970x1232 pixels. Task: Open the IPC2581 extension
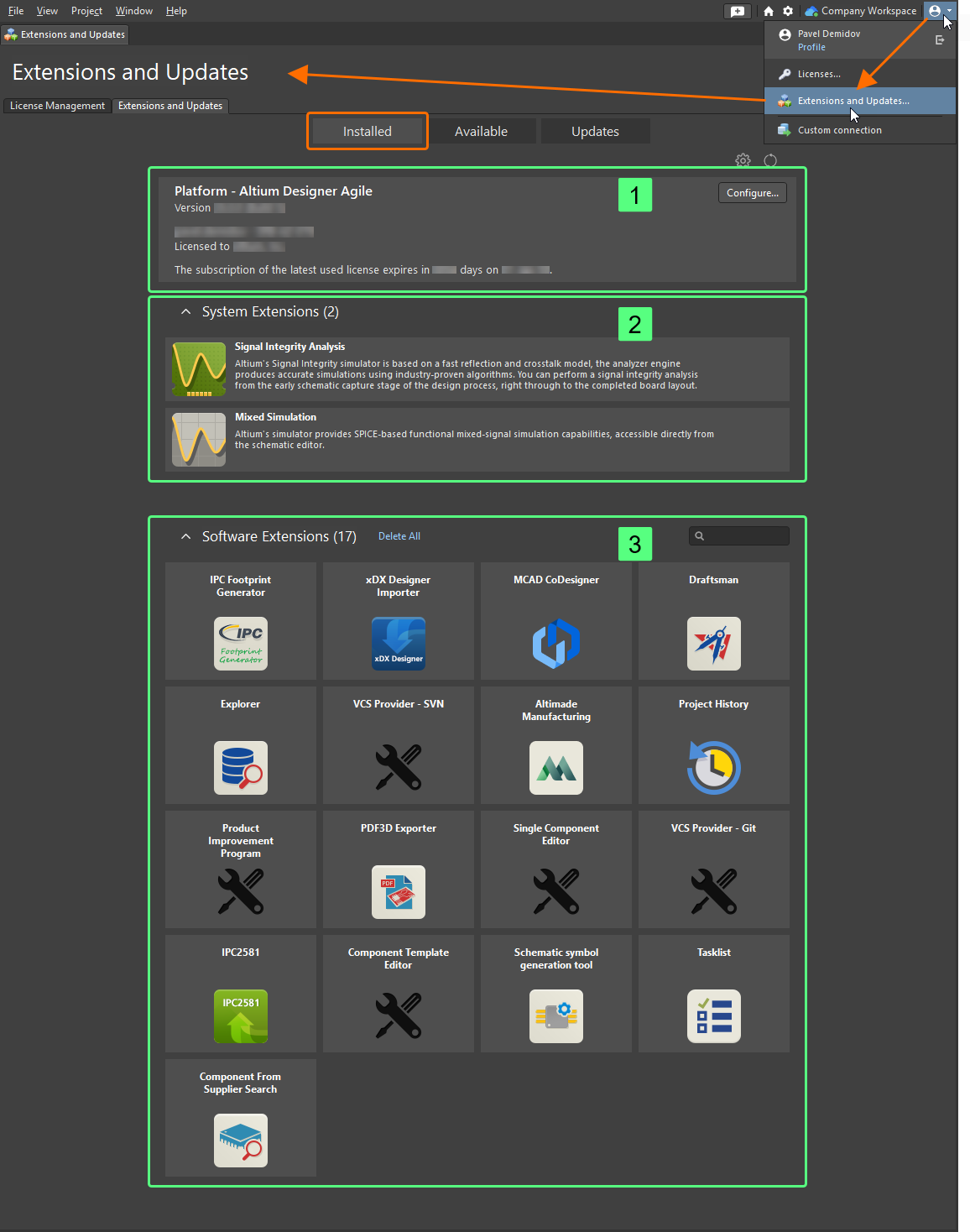point(240,1016)
